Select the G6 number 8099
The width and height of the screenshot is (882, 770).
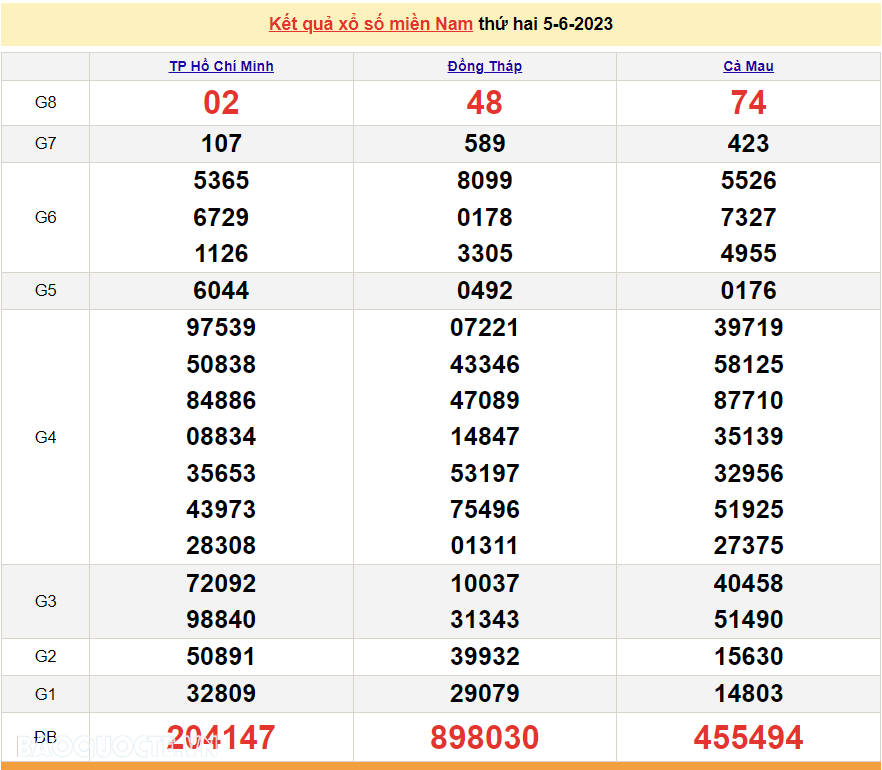pyautogui.click(x=484, y=181)
